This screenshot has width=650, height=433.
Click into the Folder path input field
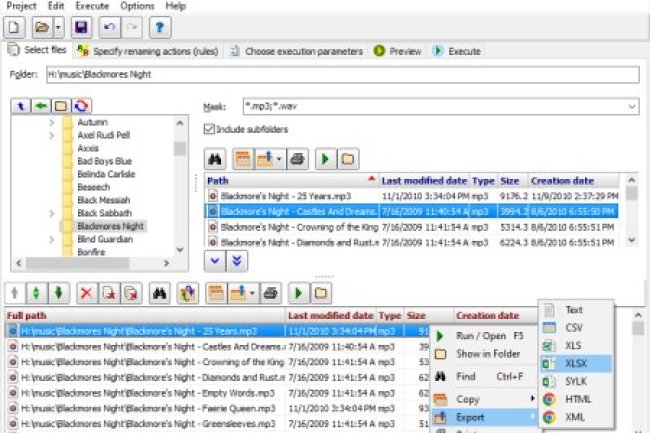click(x=340, y=75)
